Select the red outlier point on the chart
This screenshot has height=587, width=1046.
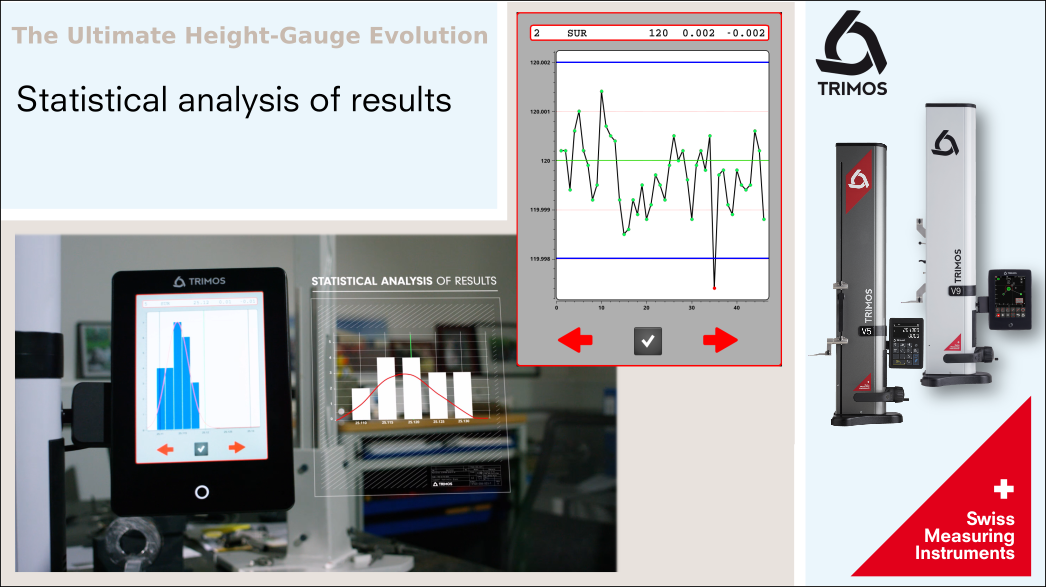point(714,288)
